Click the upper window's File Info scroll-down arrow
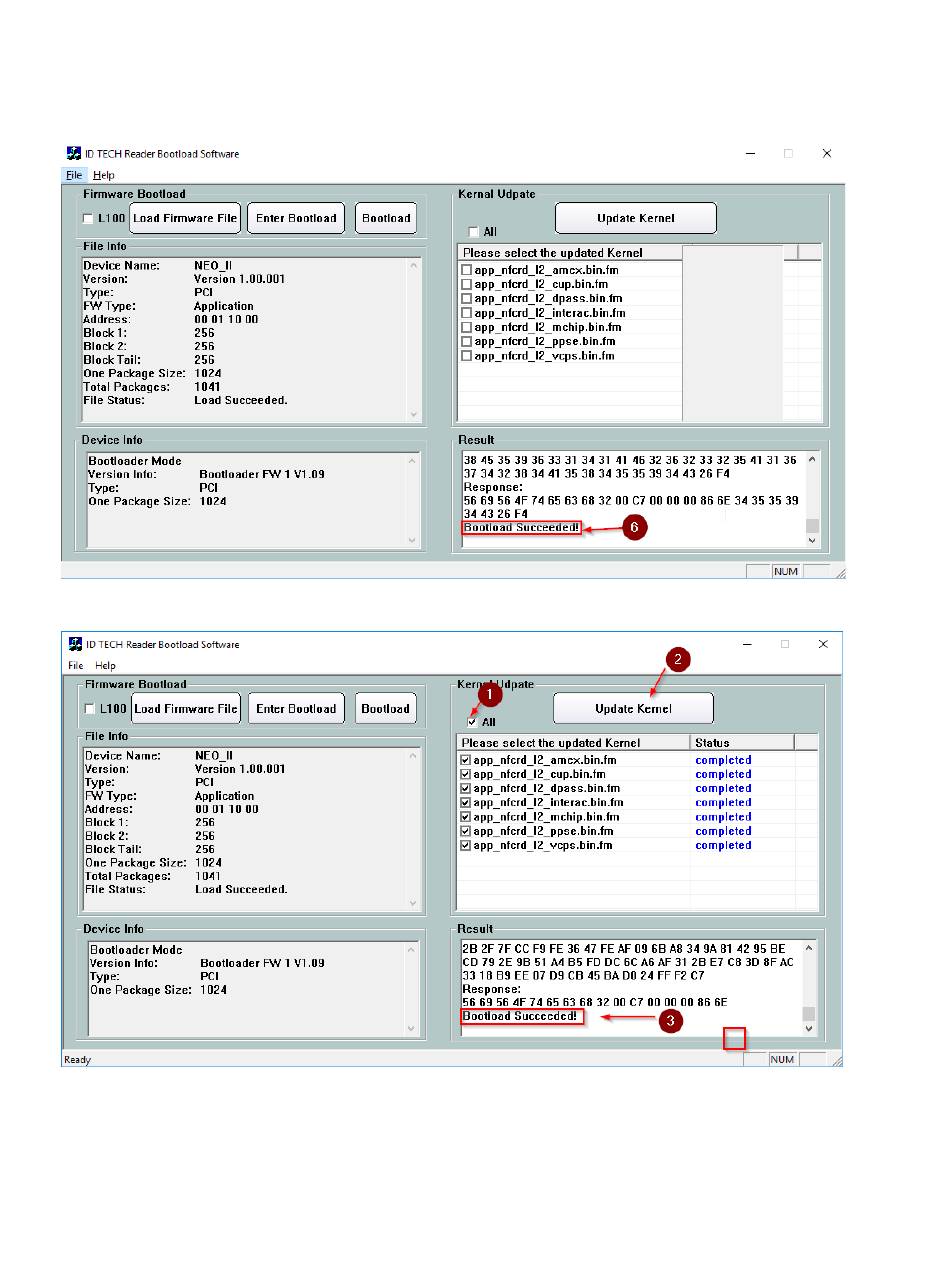Image resolution: width=950 pixels, height=1267 pixels. point(415,414)
